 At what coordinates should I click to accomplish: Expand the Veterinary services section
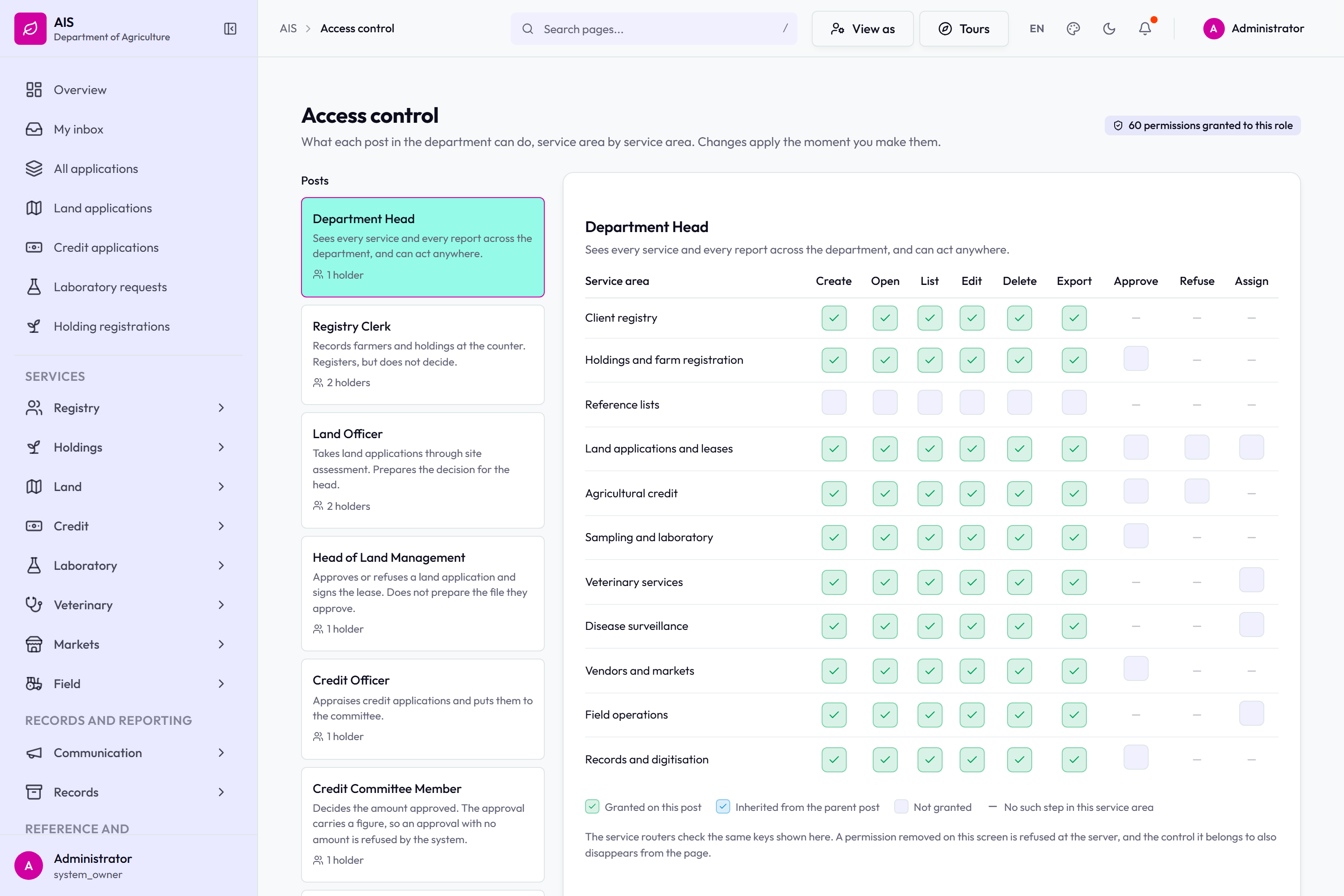129,605
